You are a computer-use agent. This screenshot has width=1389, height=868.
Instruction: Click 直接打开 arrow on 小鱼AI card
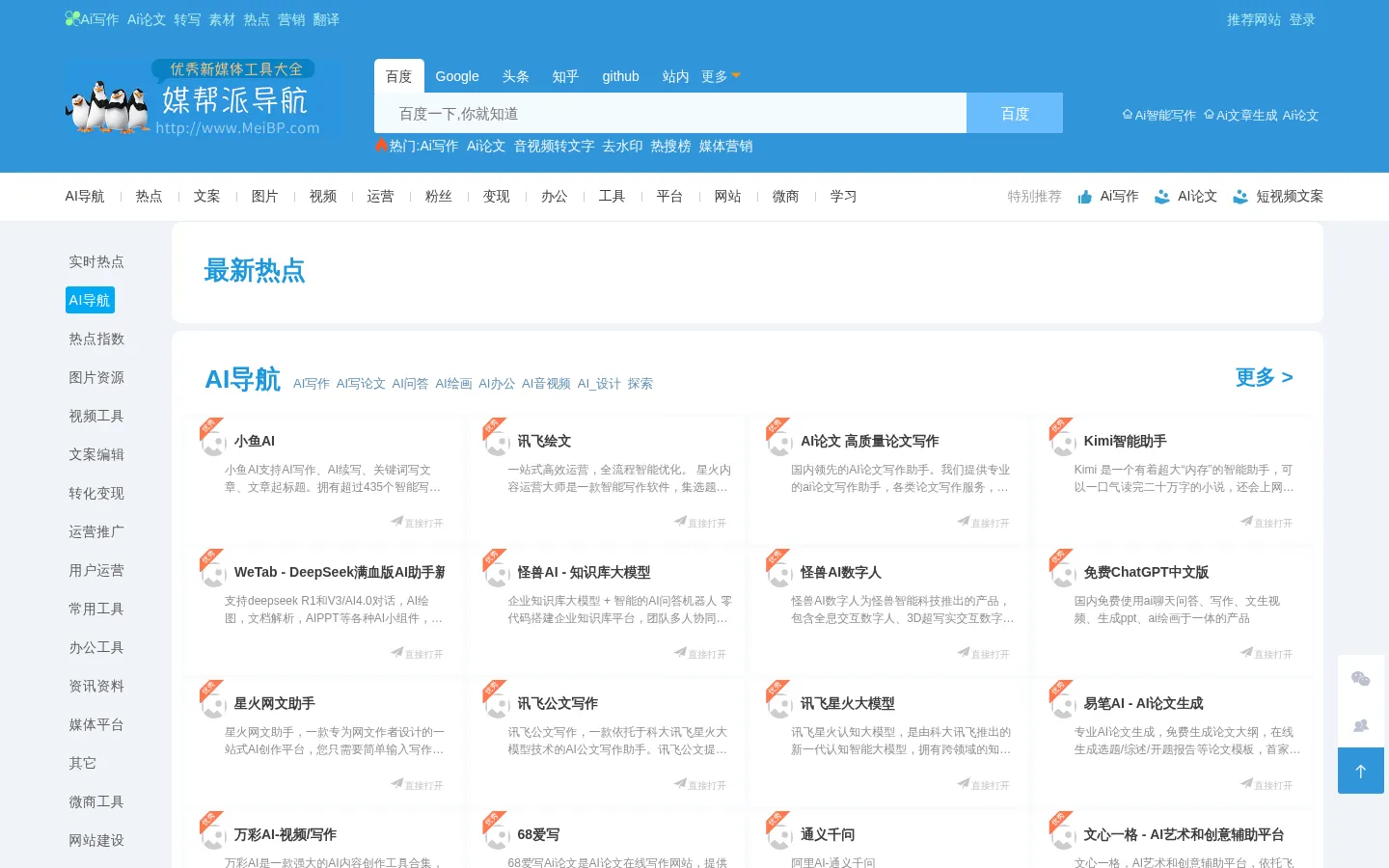(417, 522)
